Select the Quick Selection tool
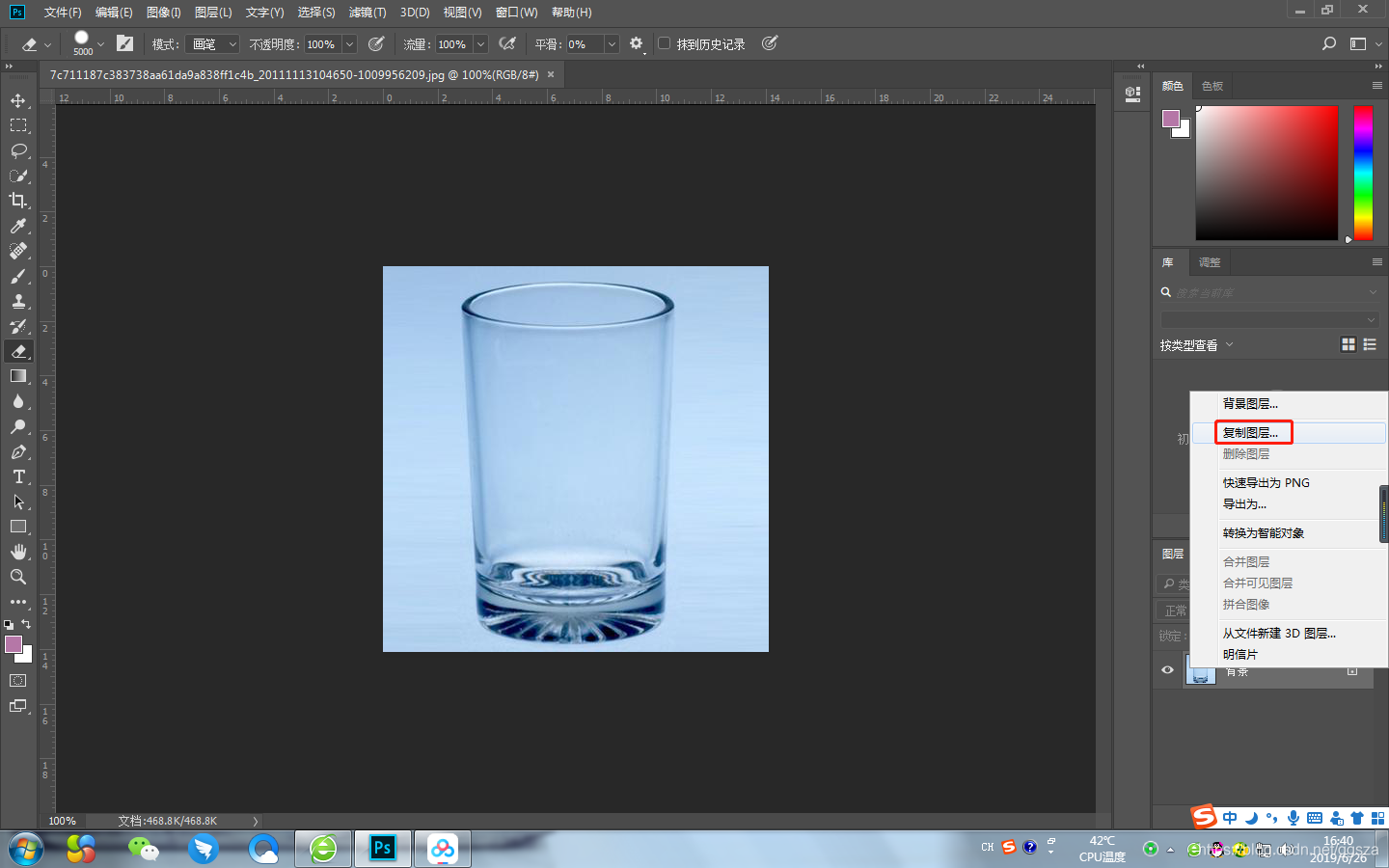Screen dimensions: 1389x868 pyautogui.click(x=18, y=176)
